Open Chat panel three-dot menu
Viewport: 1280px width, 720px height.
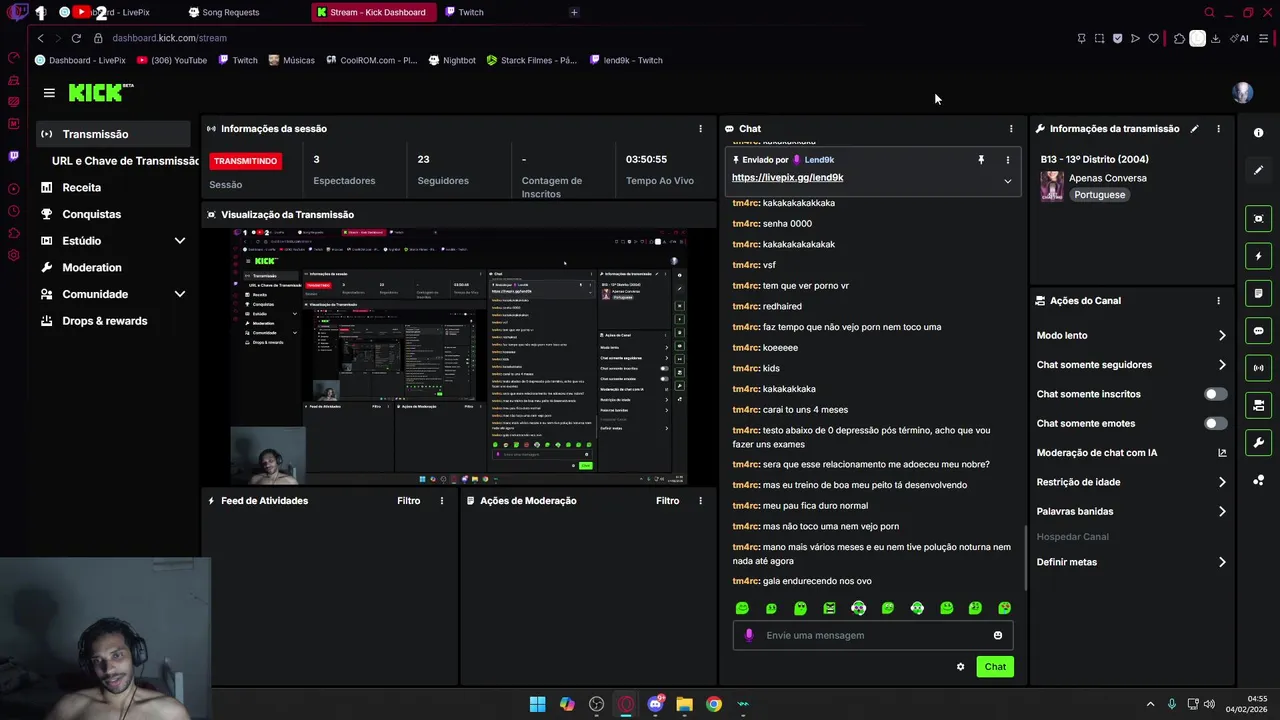(1011, 129)
